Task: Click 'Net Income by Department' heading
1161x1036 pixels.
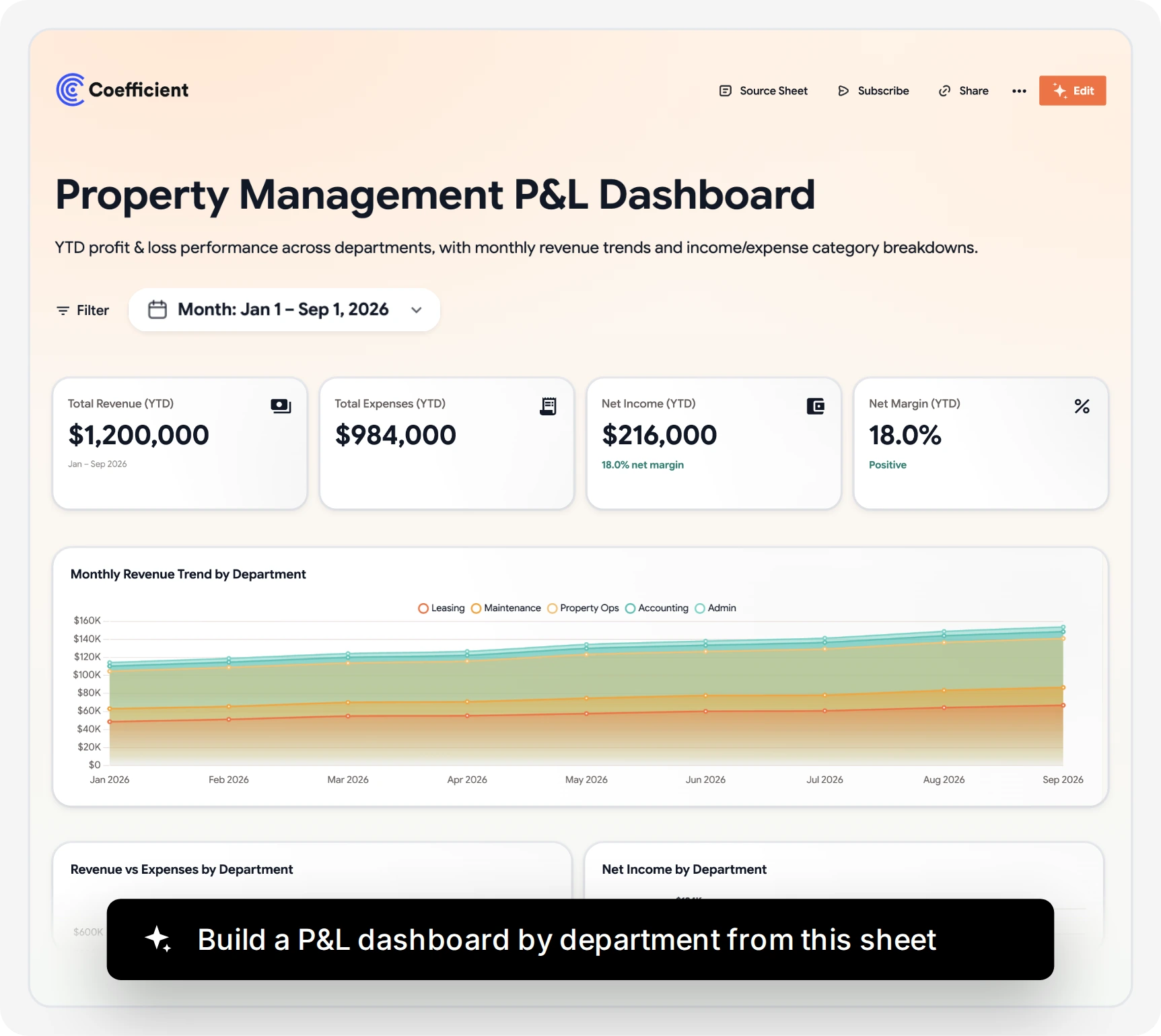Action: coord(684,869)
